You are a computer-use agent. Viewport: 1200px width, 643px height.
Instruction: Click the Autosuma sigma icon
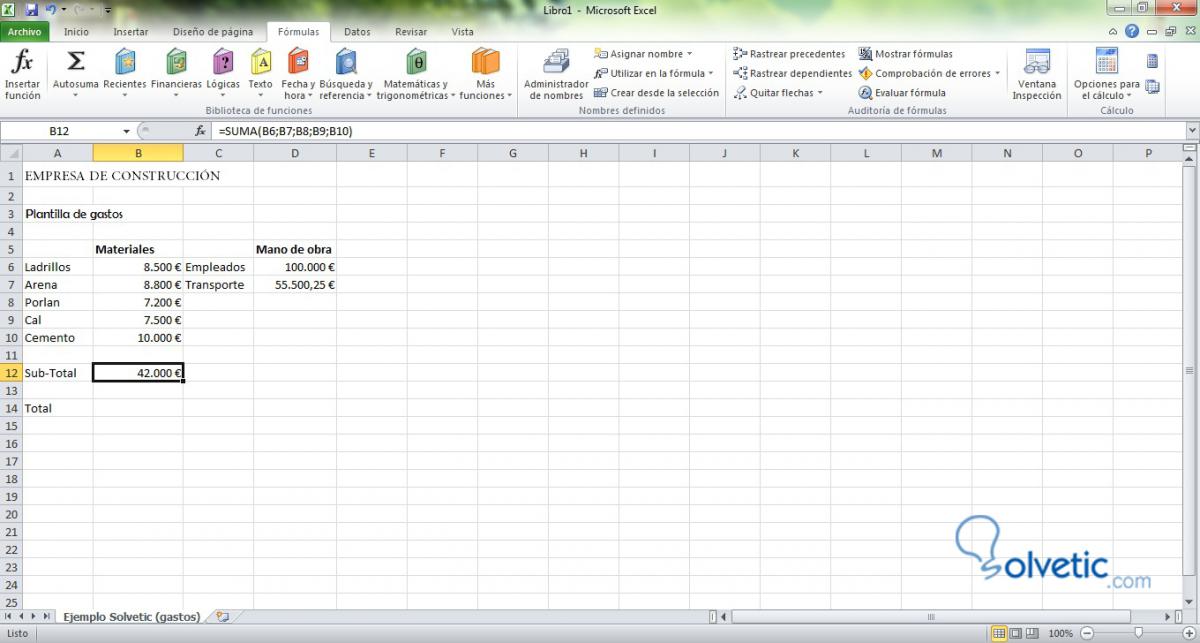(x=75, y=62)
